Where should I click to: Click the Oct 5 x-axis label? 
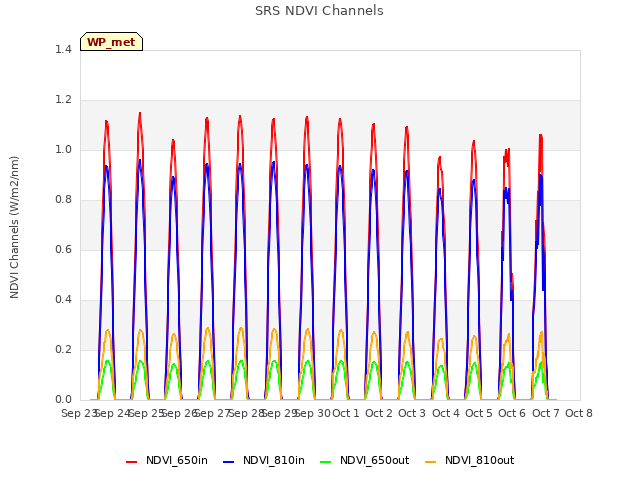[479, 413]
